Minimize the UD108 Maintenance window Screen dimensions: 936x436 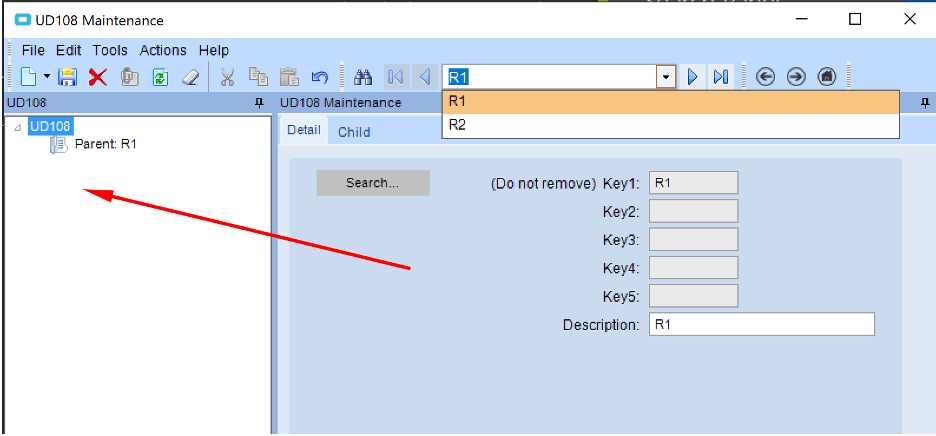pyautogui.click(x=802, y=19)
